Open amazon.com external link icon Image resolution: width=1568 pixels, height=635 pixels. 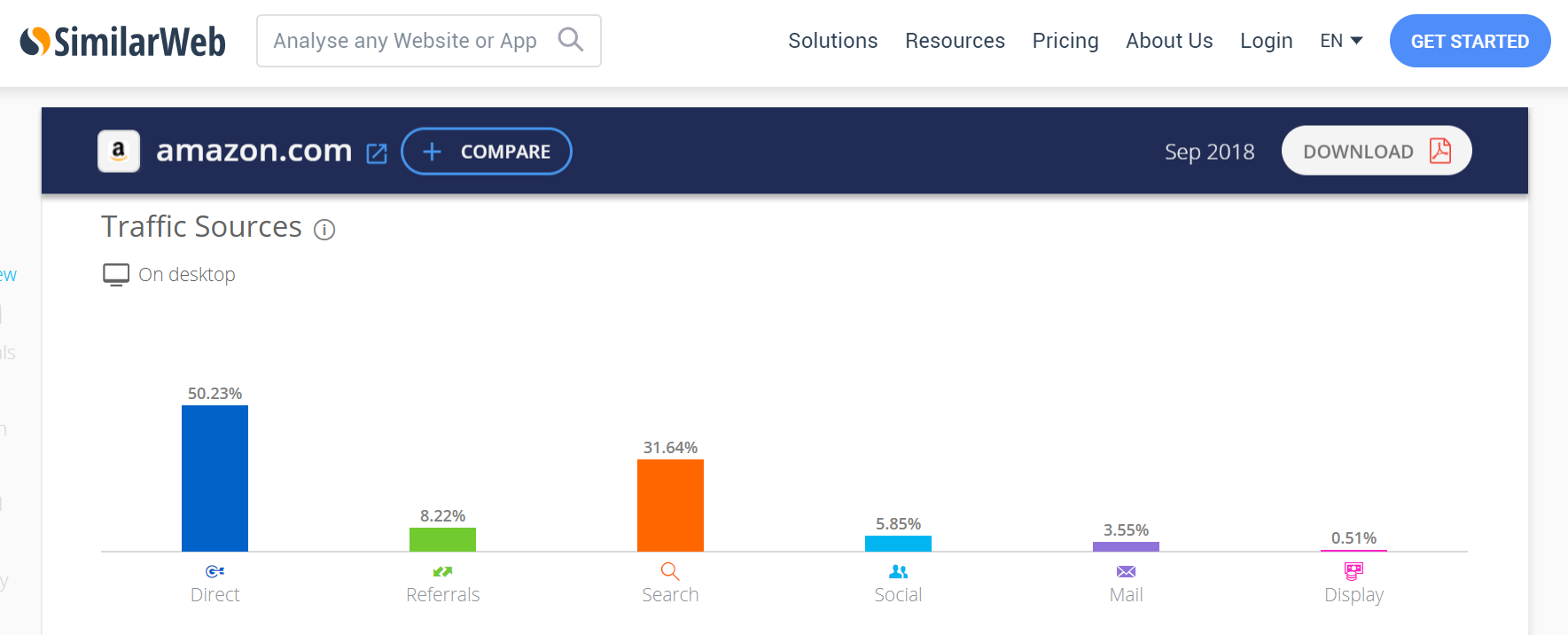(377, 153)
